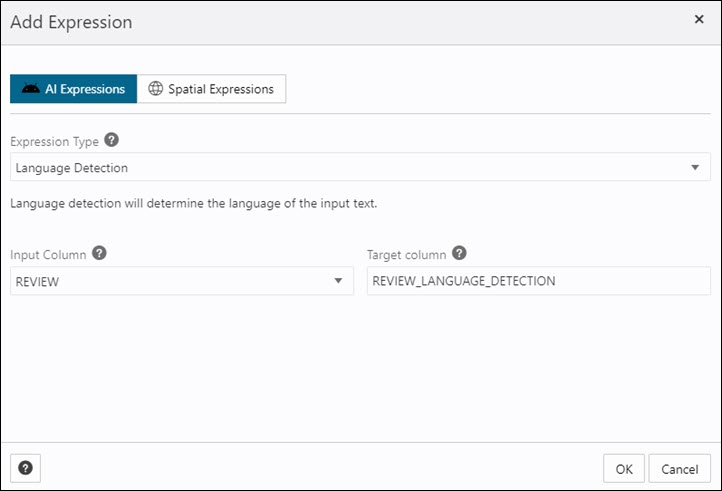The width and height of the screenshot is (722, 491).
Task: Click the help icon beside Expression Type
Action: click(112, 140)
